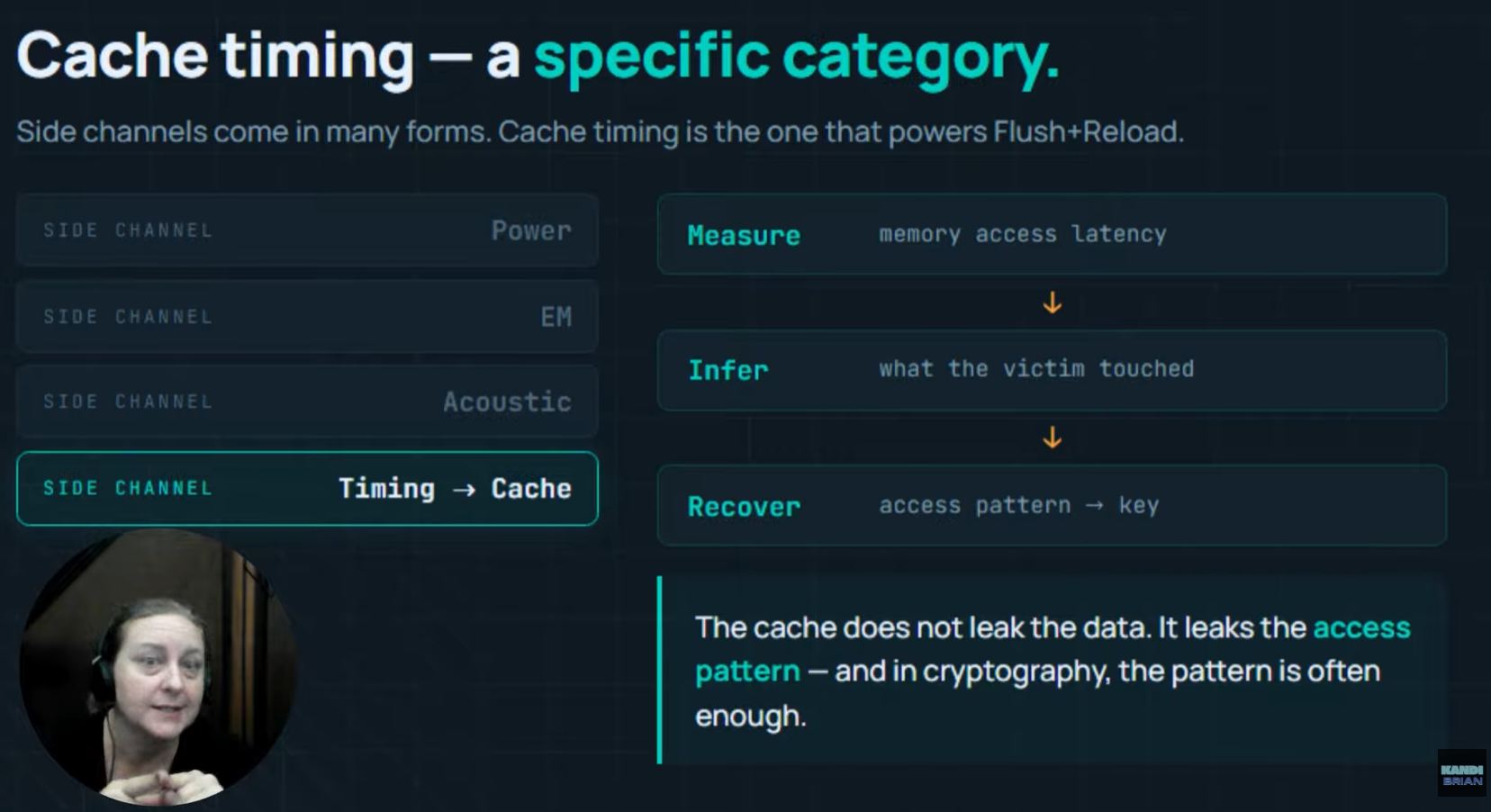1491x812 pixels.
Task: Click the Power side channel card
Action: click(x=307, y=230)
